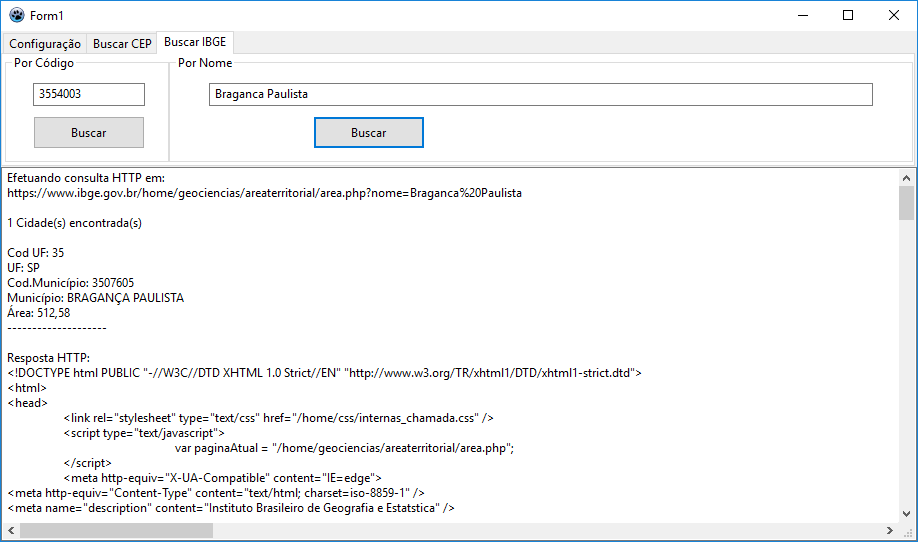Click the '<head>' line in the response
918x542 pixels.
[28, 403]
